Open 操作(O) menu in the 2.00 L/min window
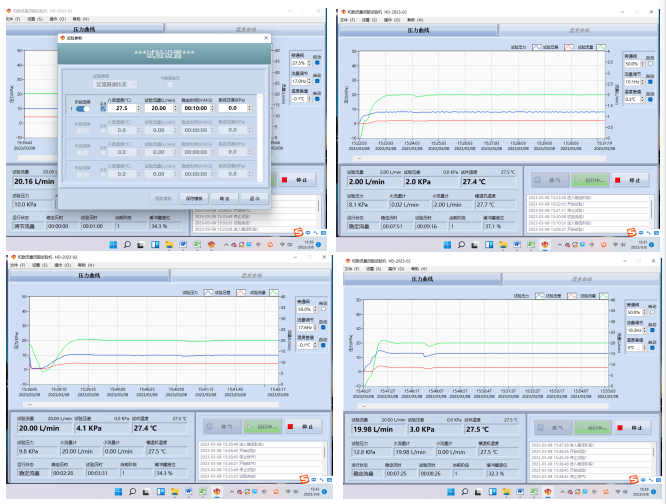 tap(391, 20)
